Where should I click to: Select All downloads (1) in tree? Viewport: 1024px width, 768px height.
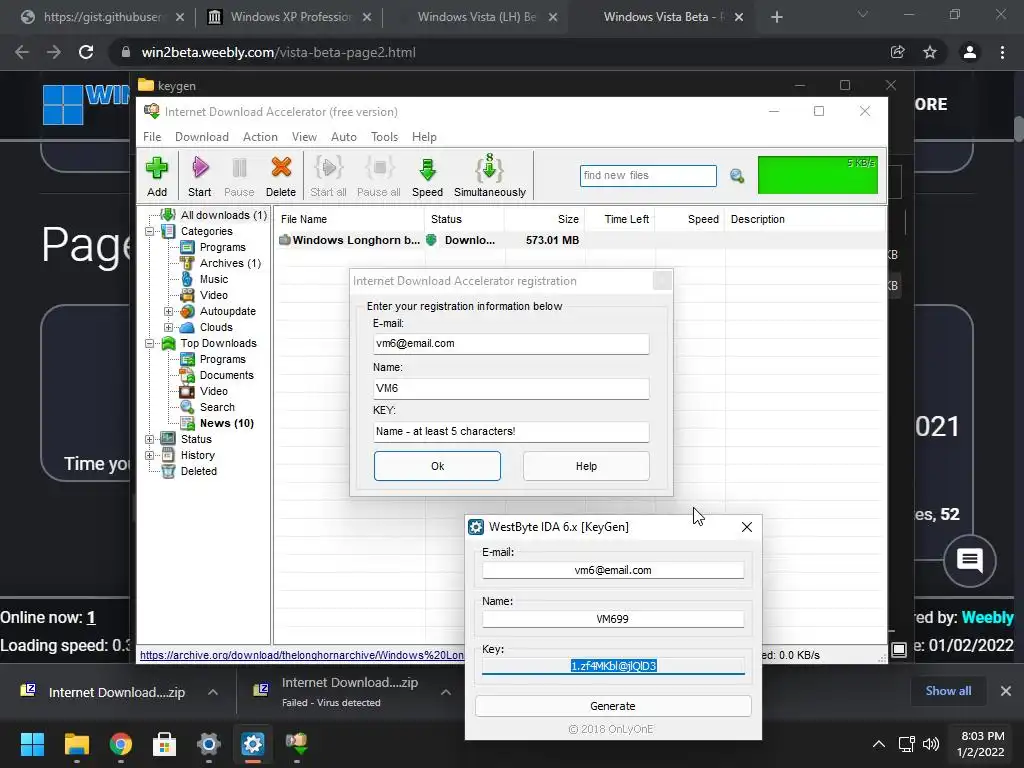(x=223, y=215)
